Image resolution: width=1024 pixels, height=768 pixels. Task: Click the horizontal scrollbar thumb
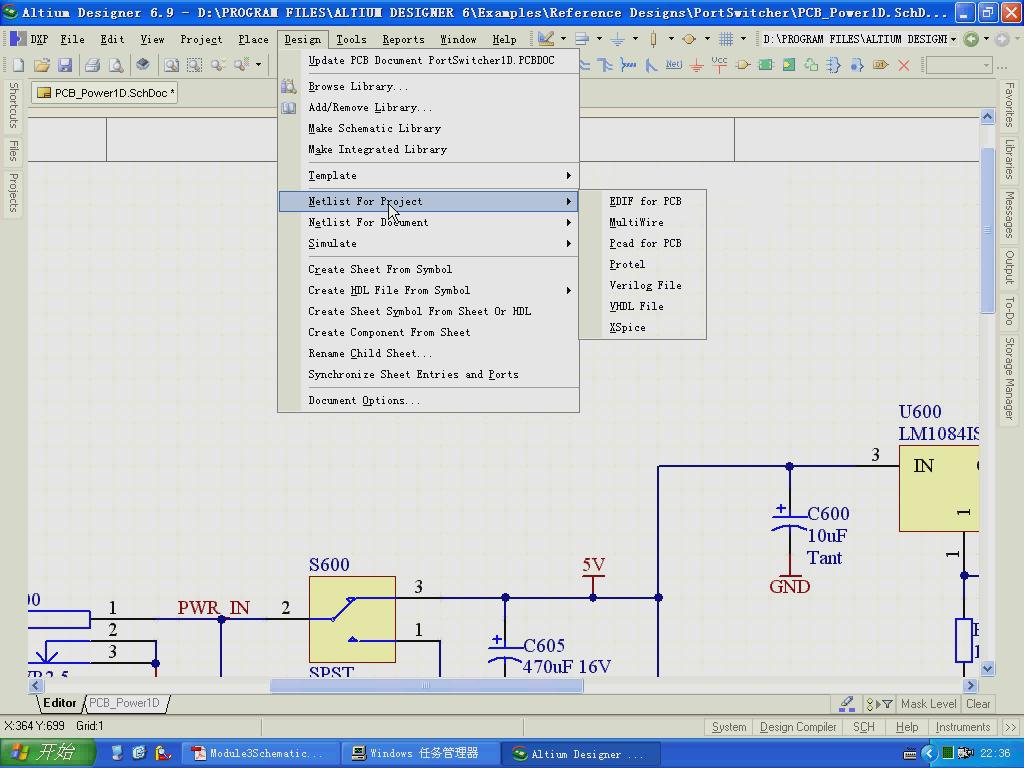[426, 686]
